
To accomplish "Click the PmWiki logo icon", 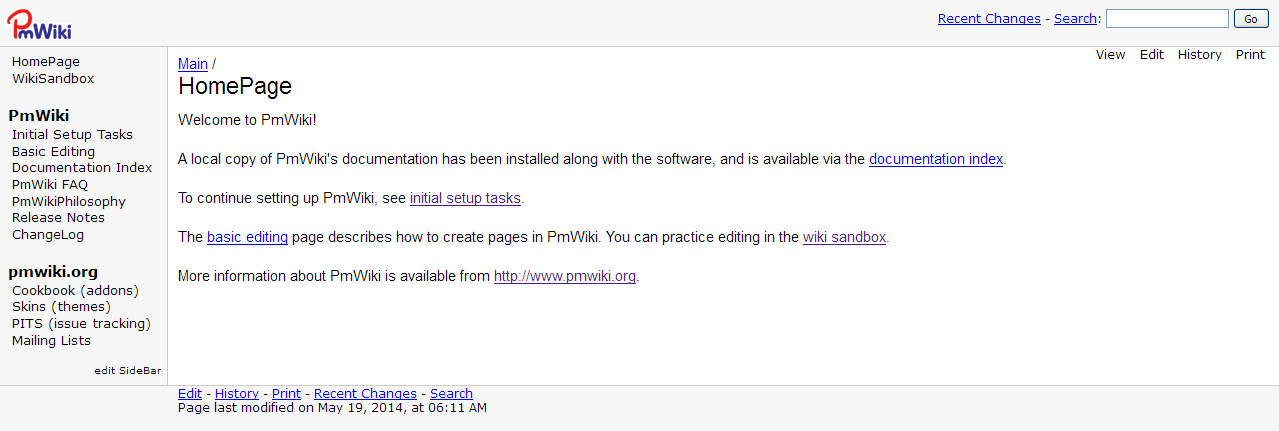I will tap(39, 23).
